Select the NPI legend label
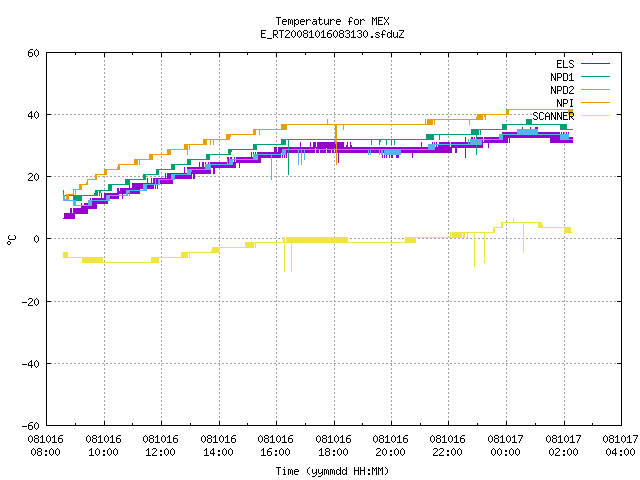 (565, 103)
